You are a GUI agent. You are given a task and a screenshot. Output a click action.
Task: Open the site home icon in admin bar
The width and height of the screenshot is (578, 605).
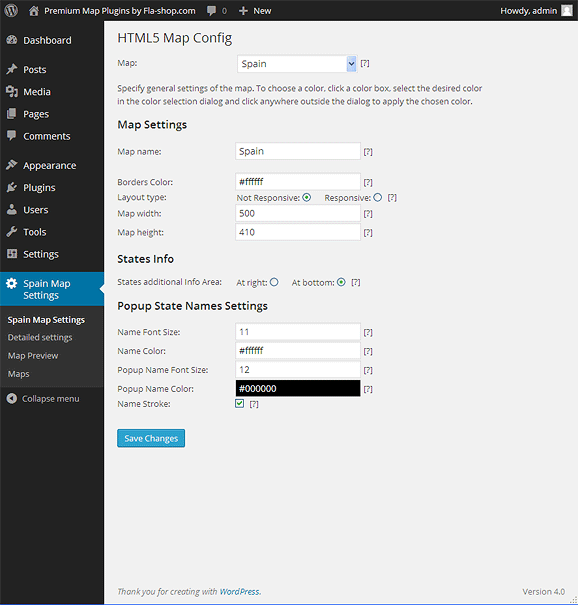tap(34, 11)
